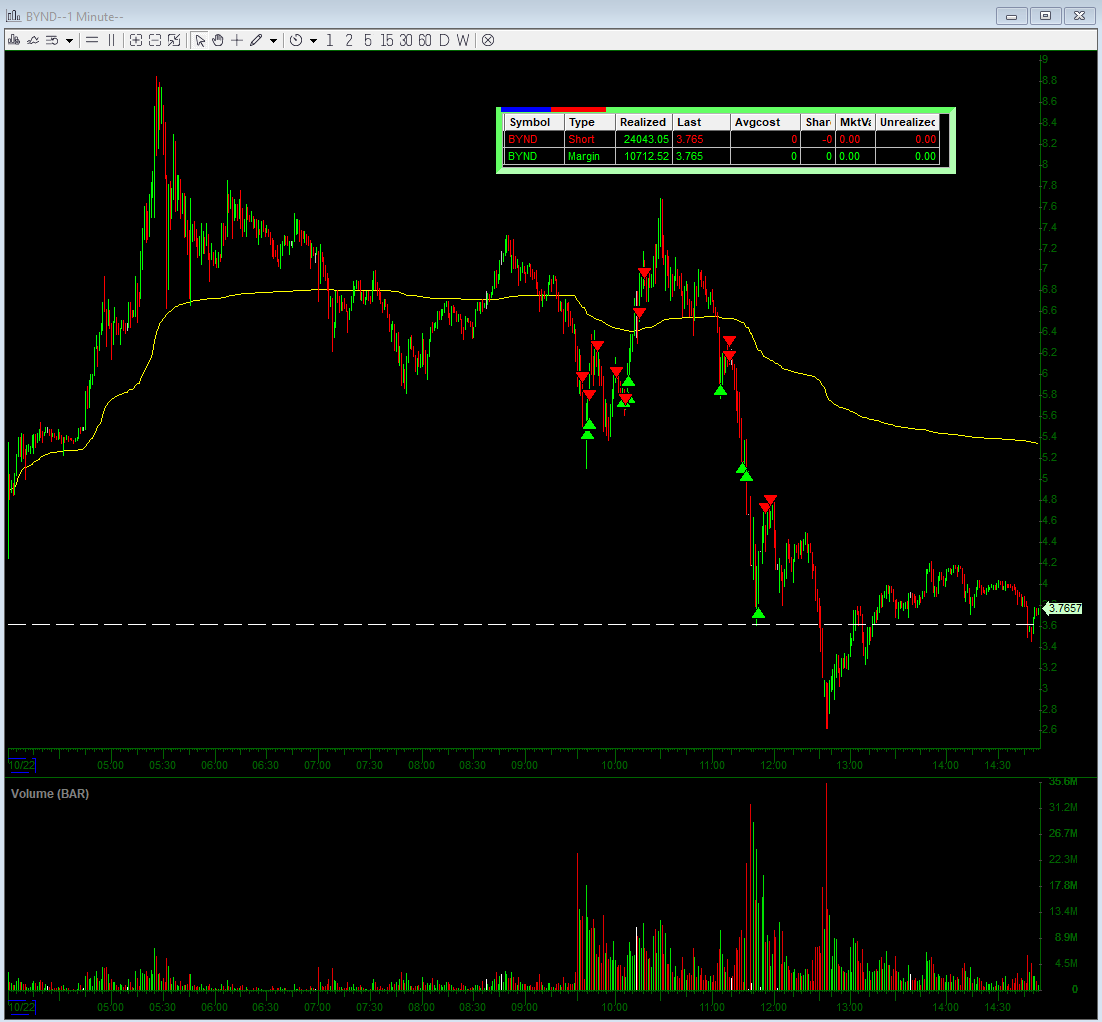This screenshot has width=1102, height=1022.
Task: Click the Type column header
Action: point(590,122)
